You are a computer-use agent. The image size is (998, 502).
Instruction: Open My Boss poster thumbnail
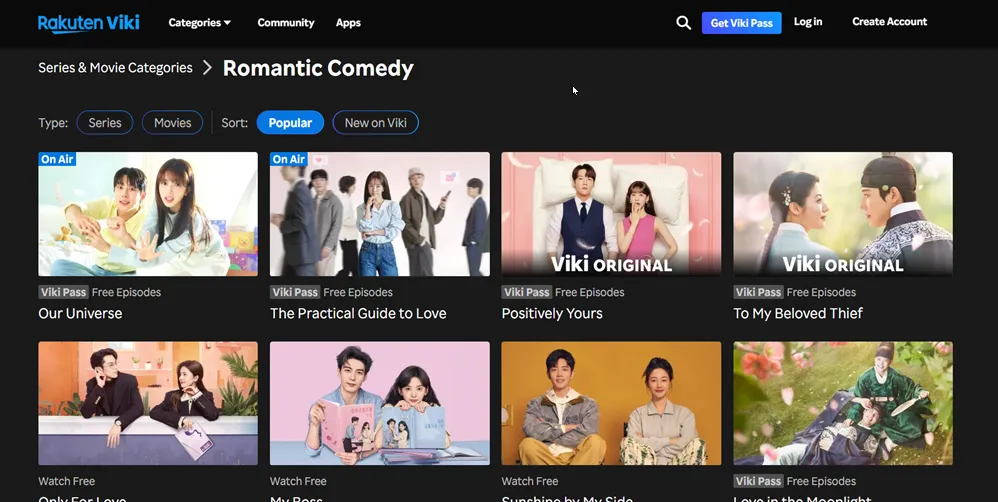380,403
